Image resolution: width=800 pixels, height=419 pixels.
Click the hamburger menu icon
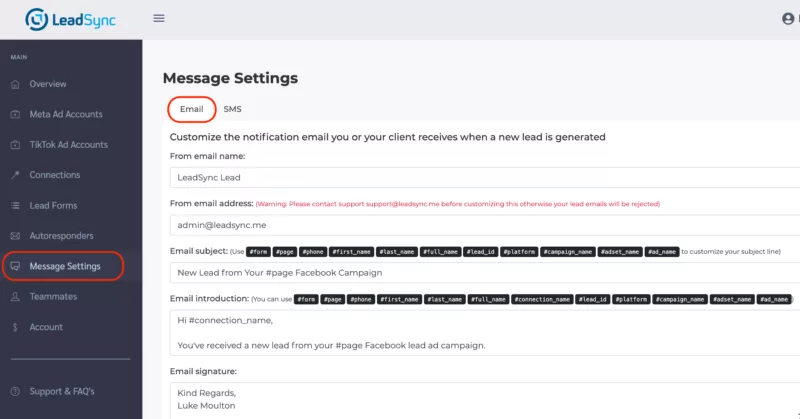(x=159, y=18)
